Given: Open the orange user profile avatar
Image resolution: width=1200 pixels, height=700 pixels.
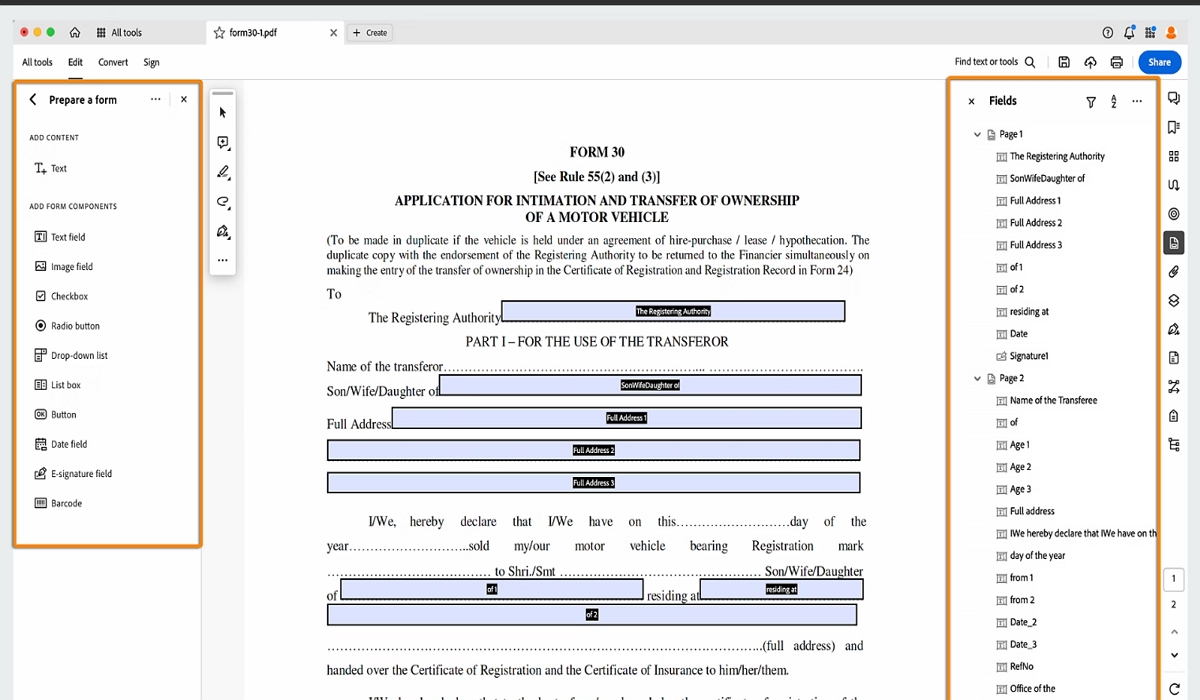Looking at the screenshot, I should [1172, 33].
